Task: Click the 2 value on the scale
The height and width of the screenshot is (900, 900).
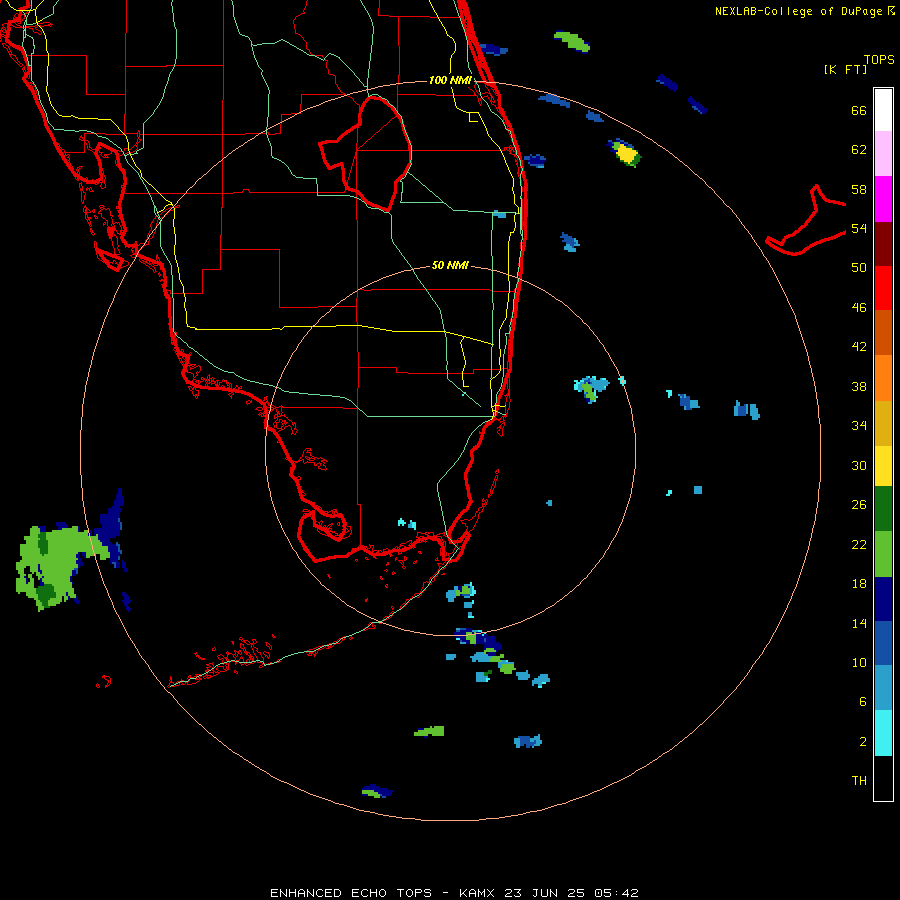Action: tap(863, 741)
